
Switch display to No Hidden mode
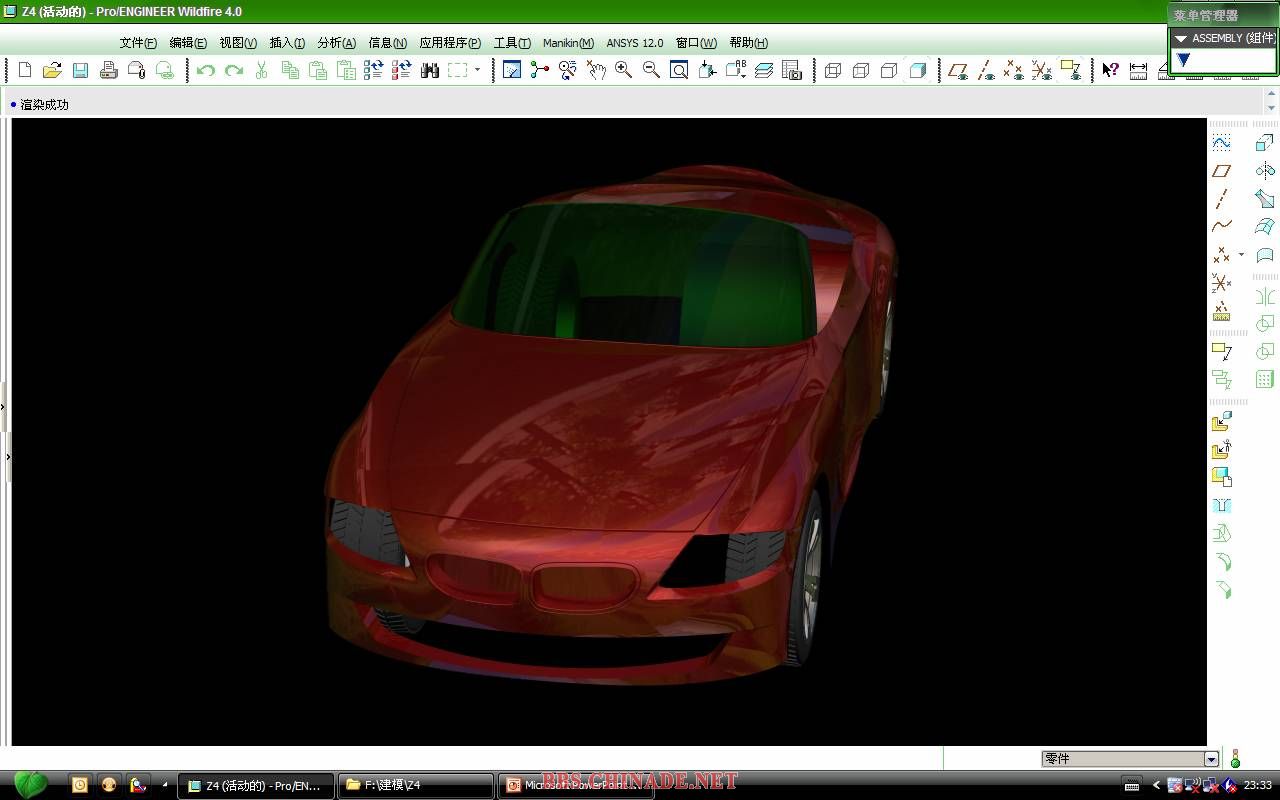889,70
